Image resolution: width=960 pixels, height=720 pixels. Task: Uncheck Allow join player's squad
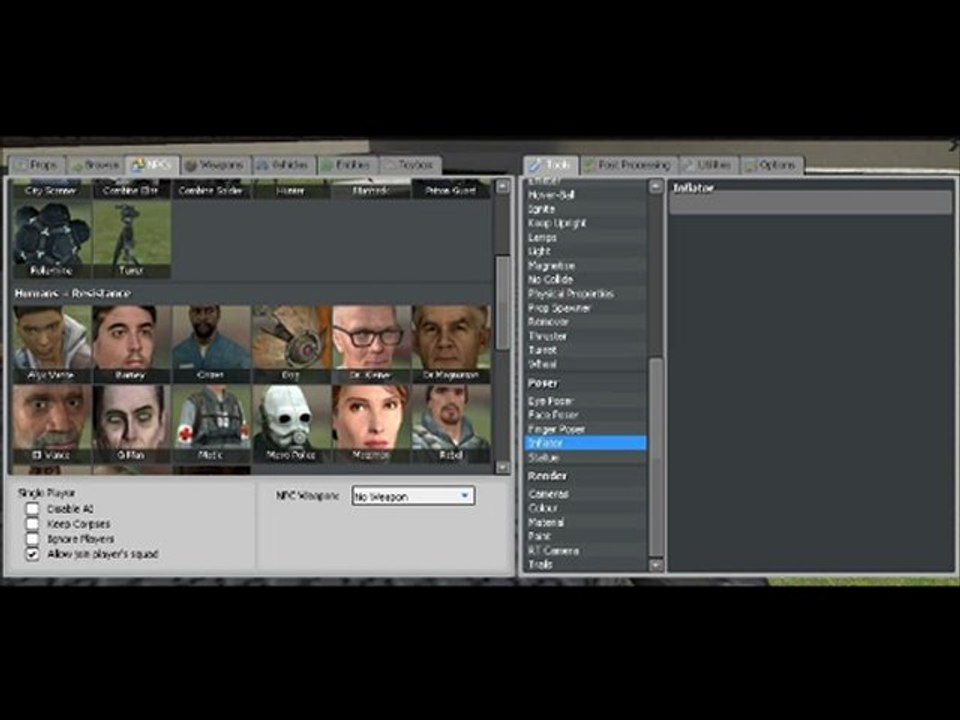coord(32,554)
